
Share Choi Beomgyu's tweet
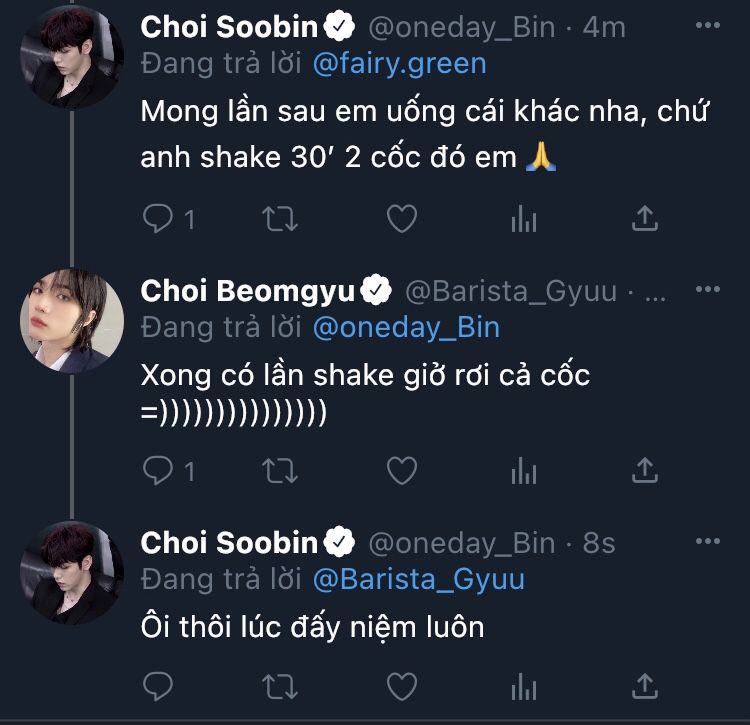coord(646,470)
